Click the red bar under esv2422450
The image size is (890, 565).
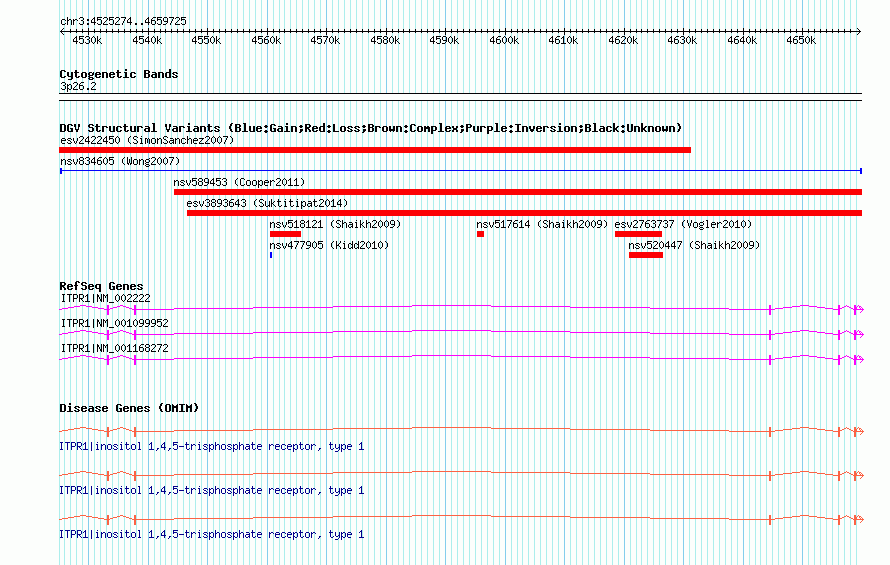click(x=375, y=150)
